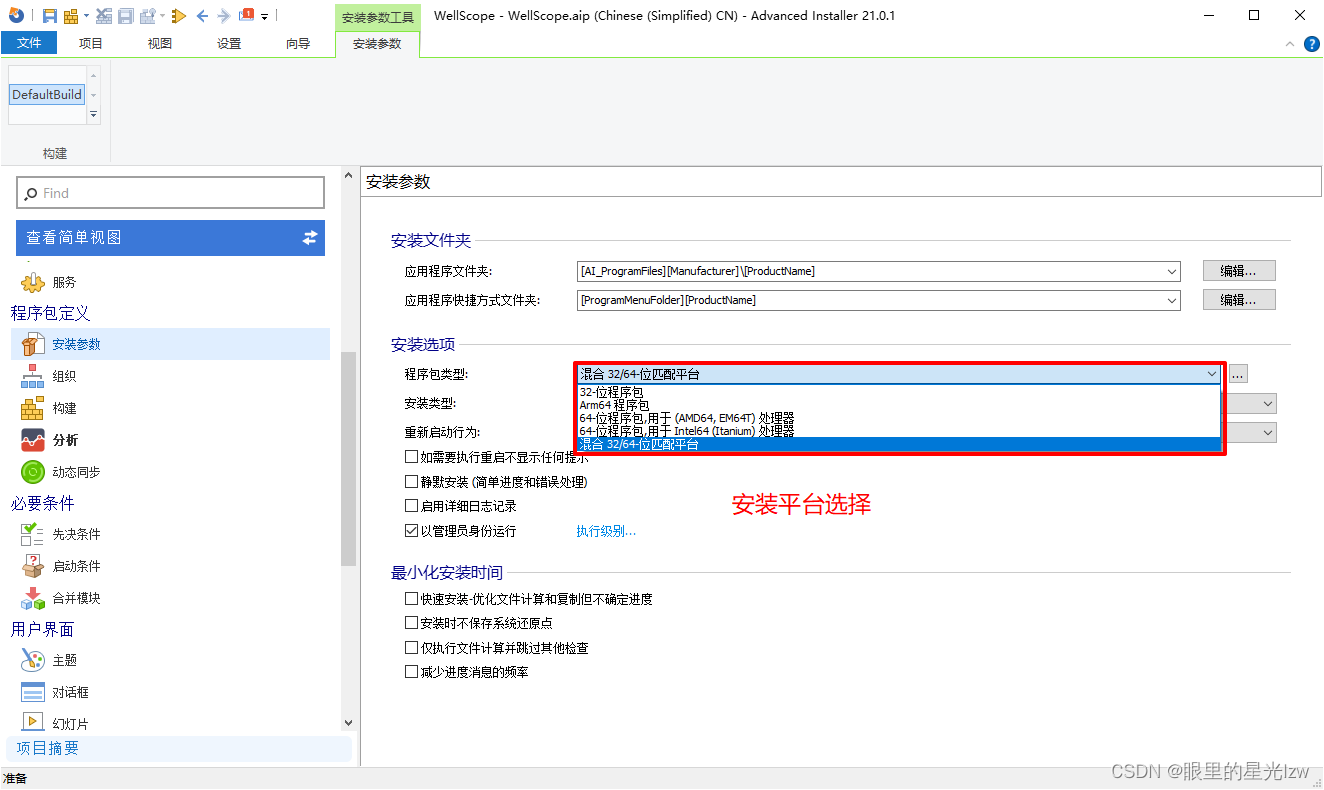Go back with the blue left arrow
Image resolution: width=1324 pixels, height=790 pixels.
(x=202, y=16)
